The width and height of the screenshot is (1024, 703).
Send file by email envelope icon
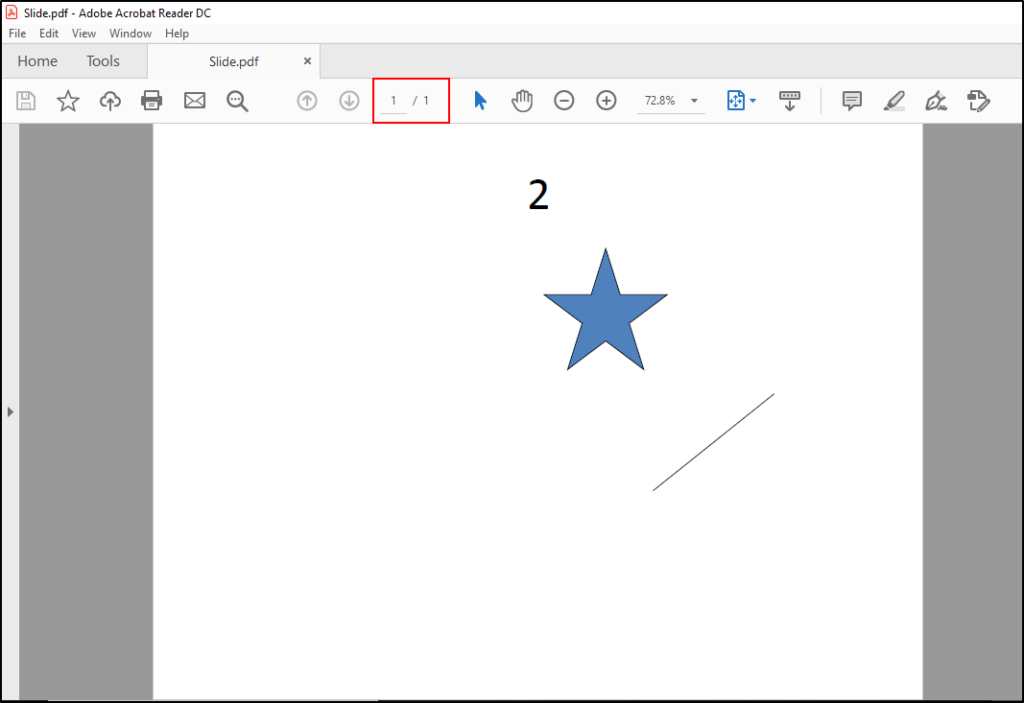click(194, 100)
